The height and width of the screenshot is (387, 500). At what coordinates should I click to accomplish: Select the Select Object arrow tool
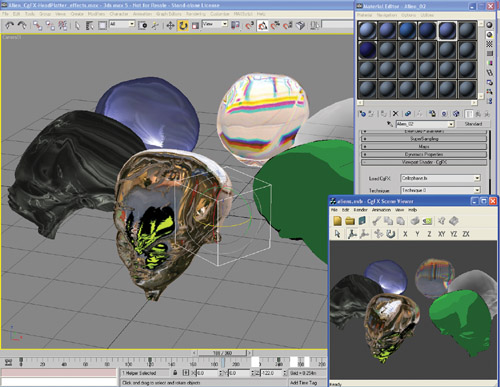(77, 26)
